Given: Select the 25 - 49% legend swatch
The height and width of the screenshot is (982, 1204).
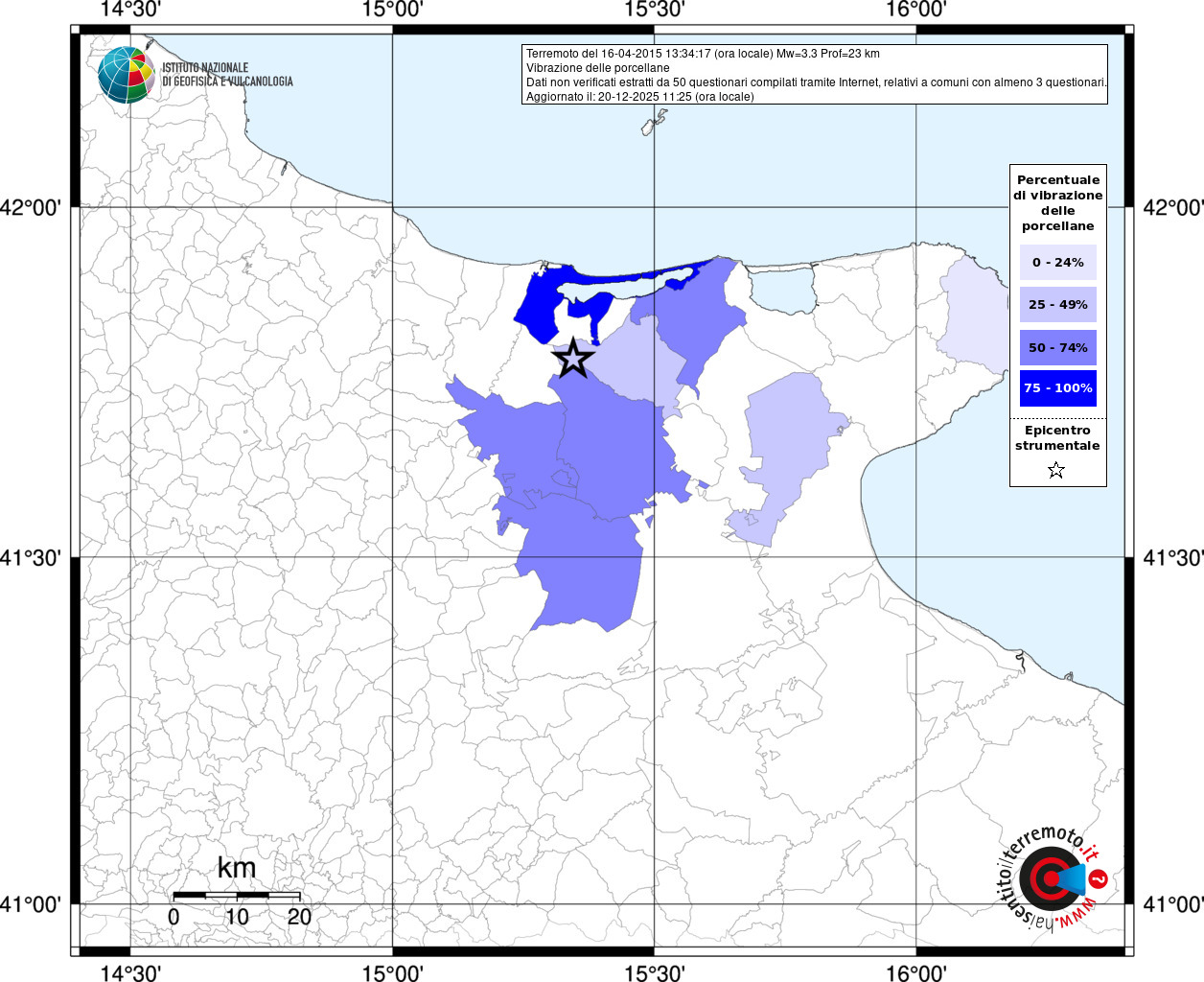Looking at the screenshot, I should click(x=1057, y=305).
